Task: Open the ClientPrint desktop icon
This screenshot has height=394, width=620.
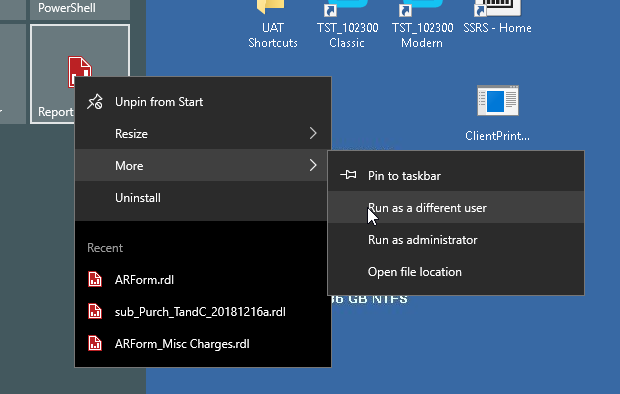Action: [x=497, y=113]
